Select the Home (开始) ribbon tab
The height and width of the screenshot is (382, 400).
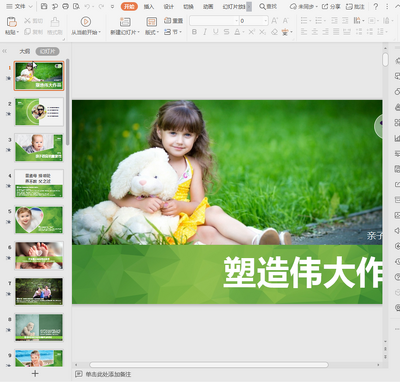click(129, 6)
